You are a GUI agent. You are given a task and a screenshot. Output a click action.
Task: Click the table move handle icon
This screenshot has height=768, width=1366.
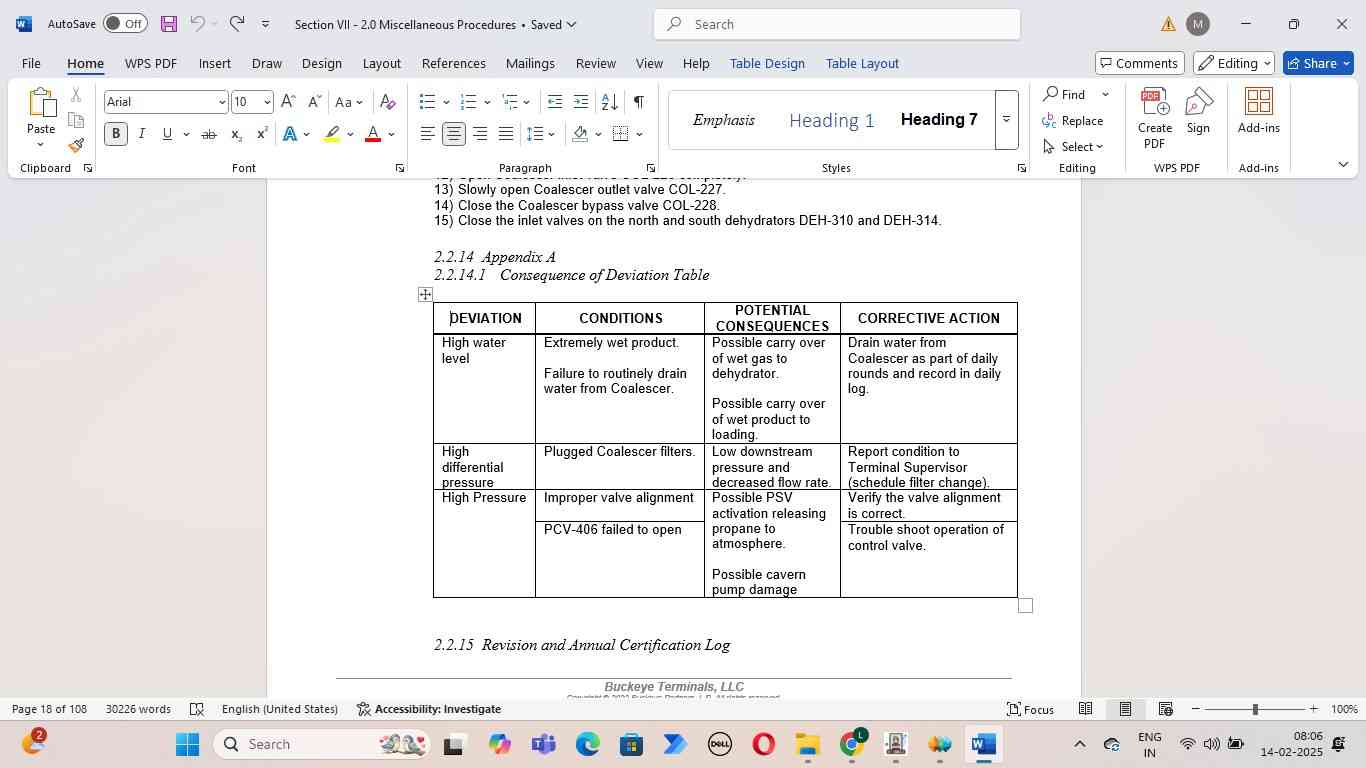pyautogui.click(x=425, y=294)
